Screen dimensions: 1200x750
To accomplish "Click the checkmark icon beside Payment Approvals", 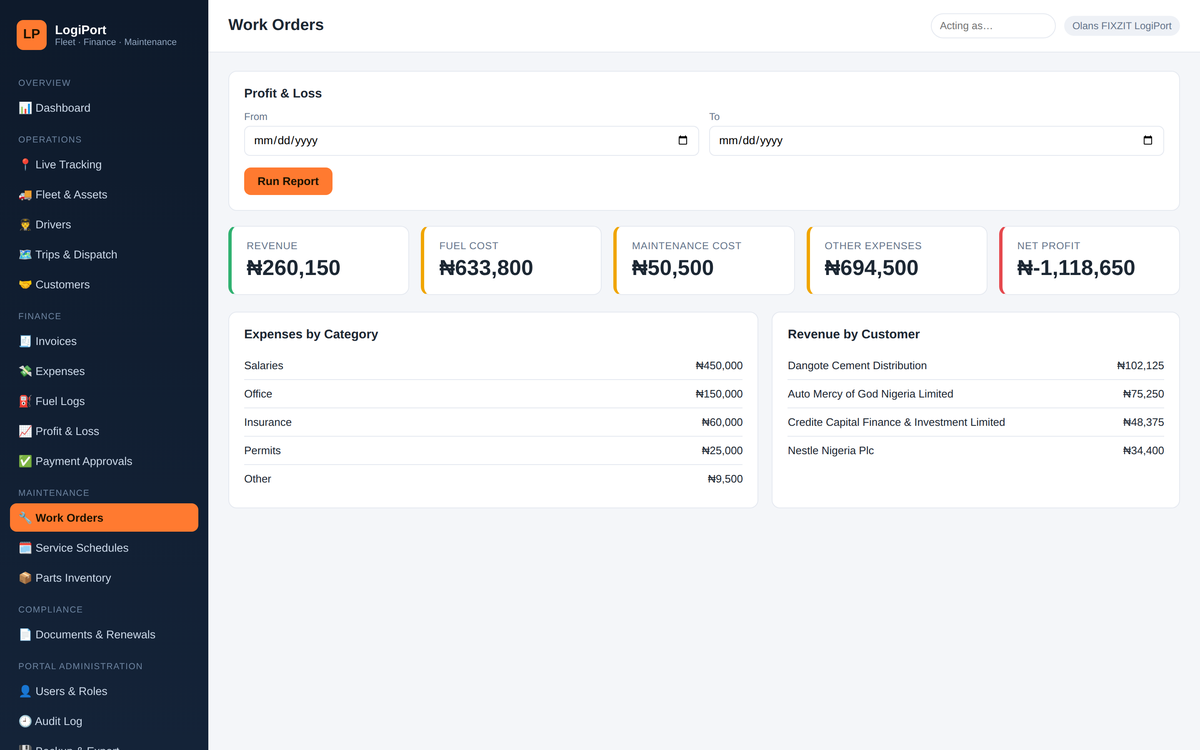I will (25, 462).
